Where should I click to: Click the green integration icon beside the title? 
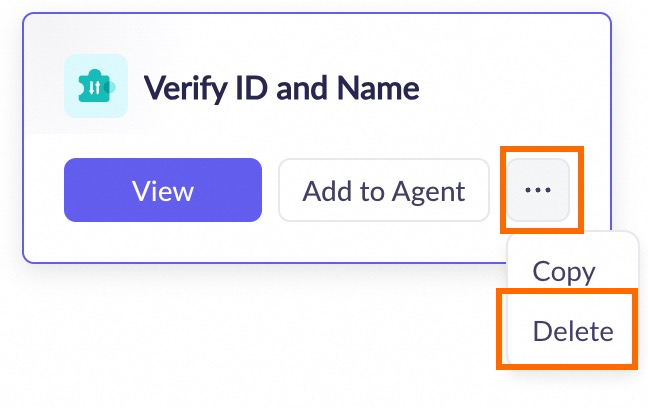tap(95, 86)
